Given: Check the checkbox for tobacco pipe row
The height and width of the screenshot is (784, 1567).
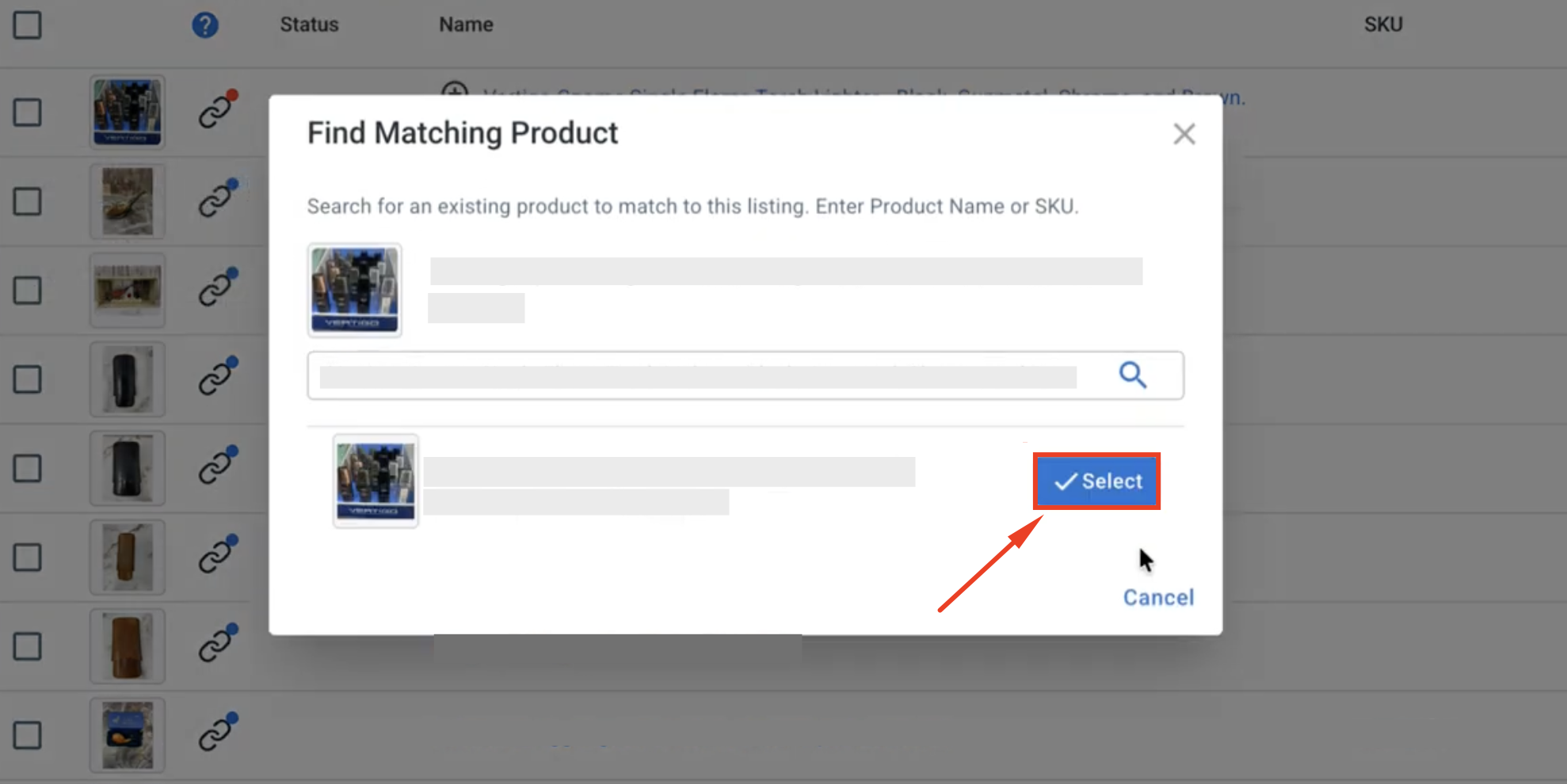Looking at the screenshot, I should [x=28, y=201].
